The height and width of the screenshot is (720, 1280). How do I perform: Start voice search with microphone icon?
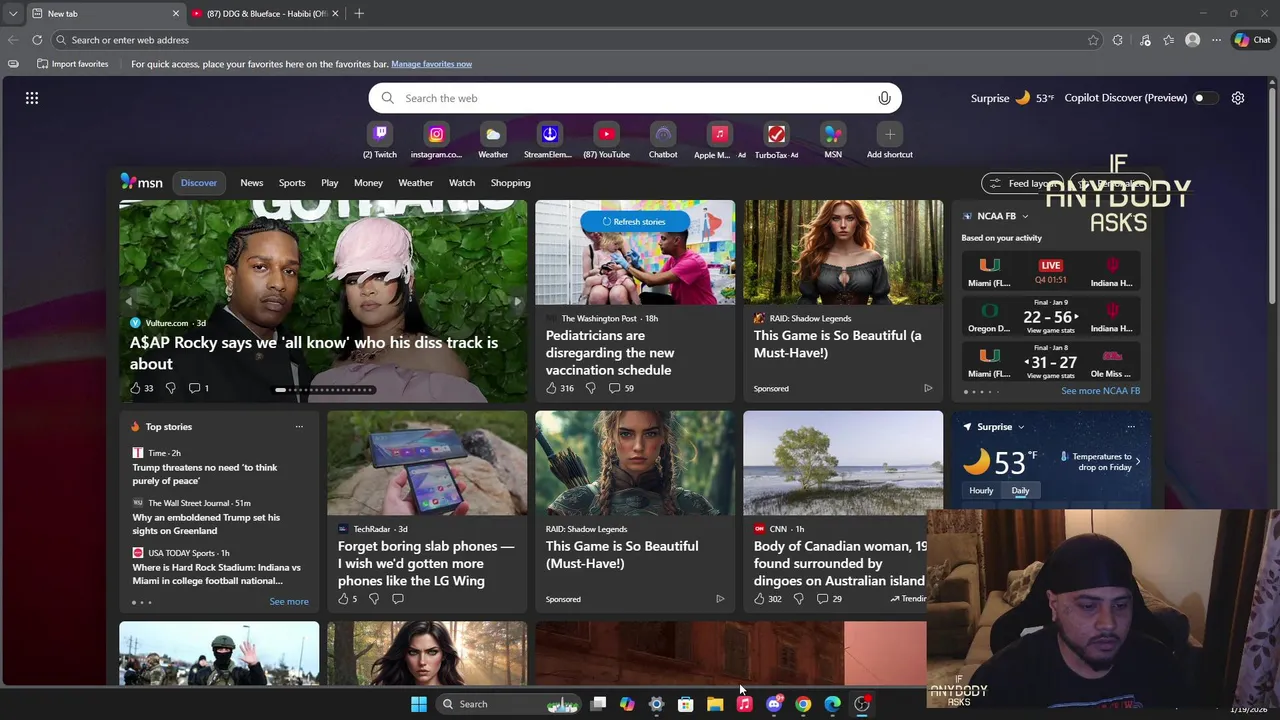pos(884,98)
